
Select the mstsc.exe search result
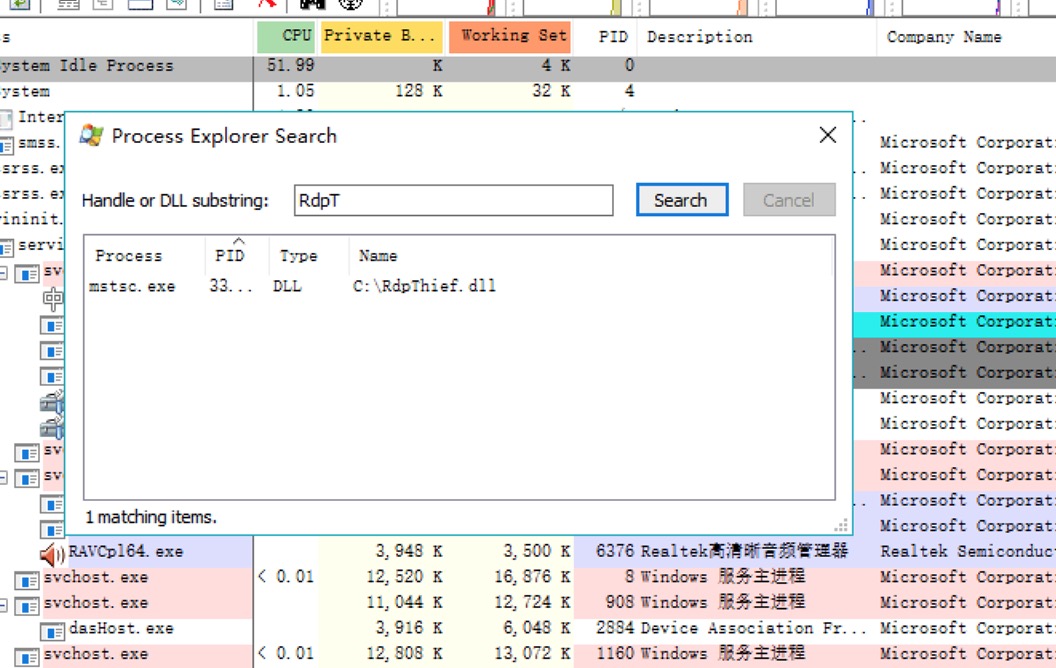[132, 286]
